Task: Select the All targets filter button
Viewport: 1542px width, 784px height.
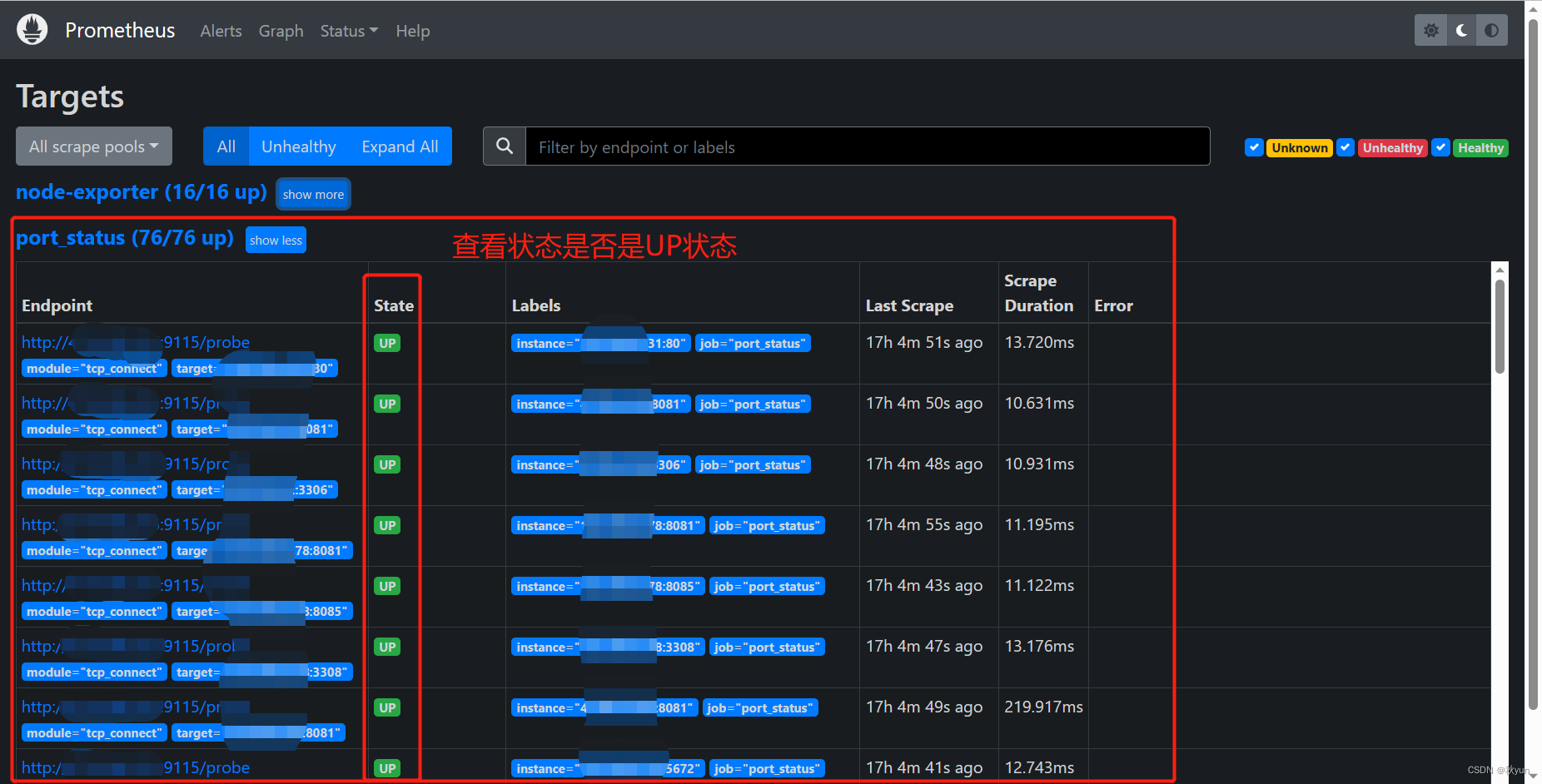Action: pos(226,146)
